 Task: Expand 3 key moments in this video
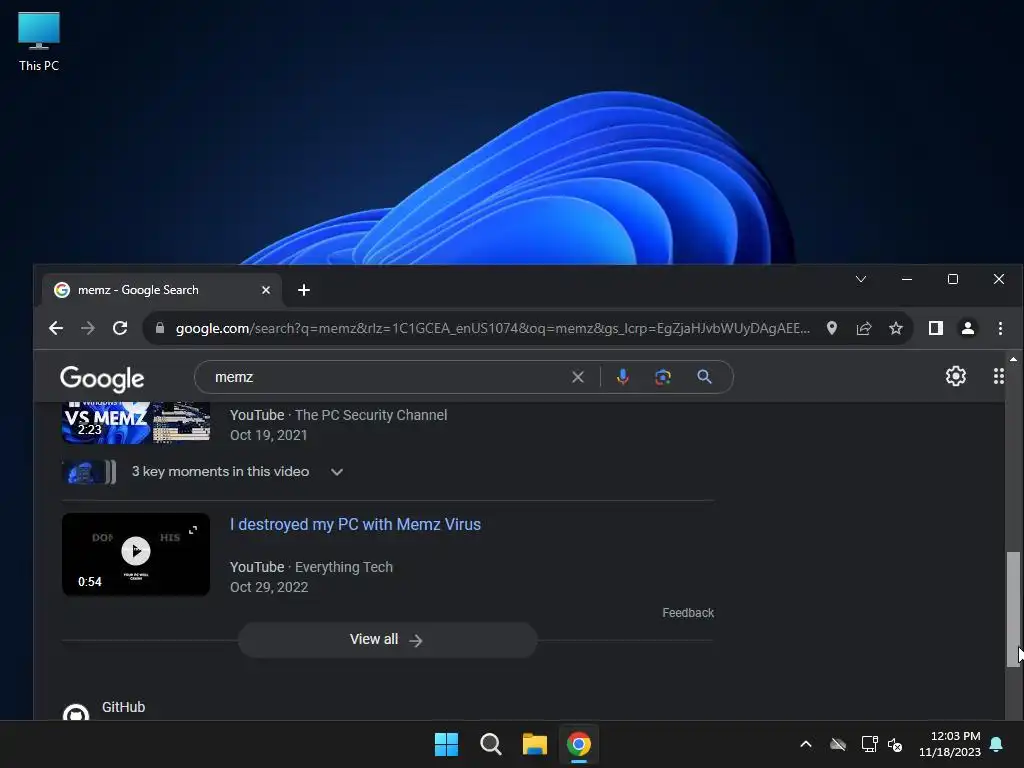pos(238,472)
